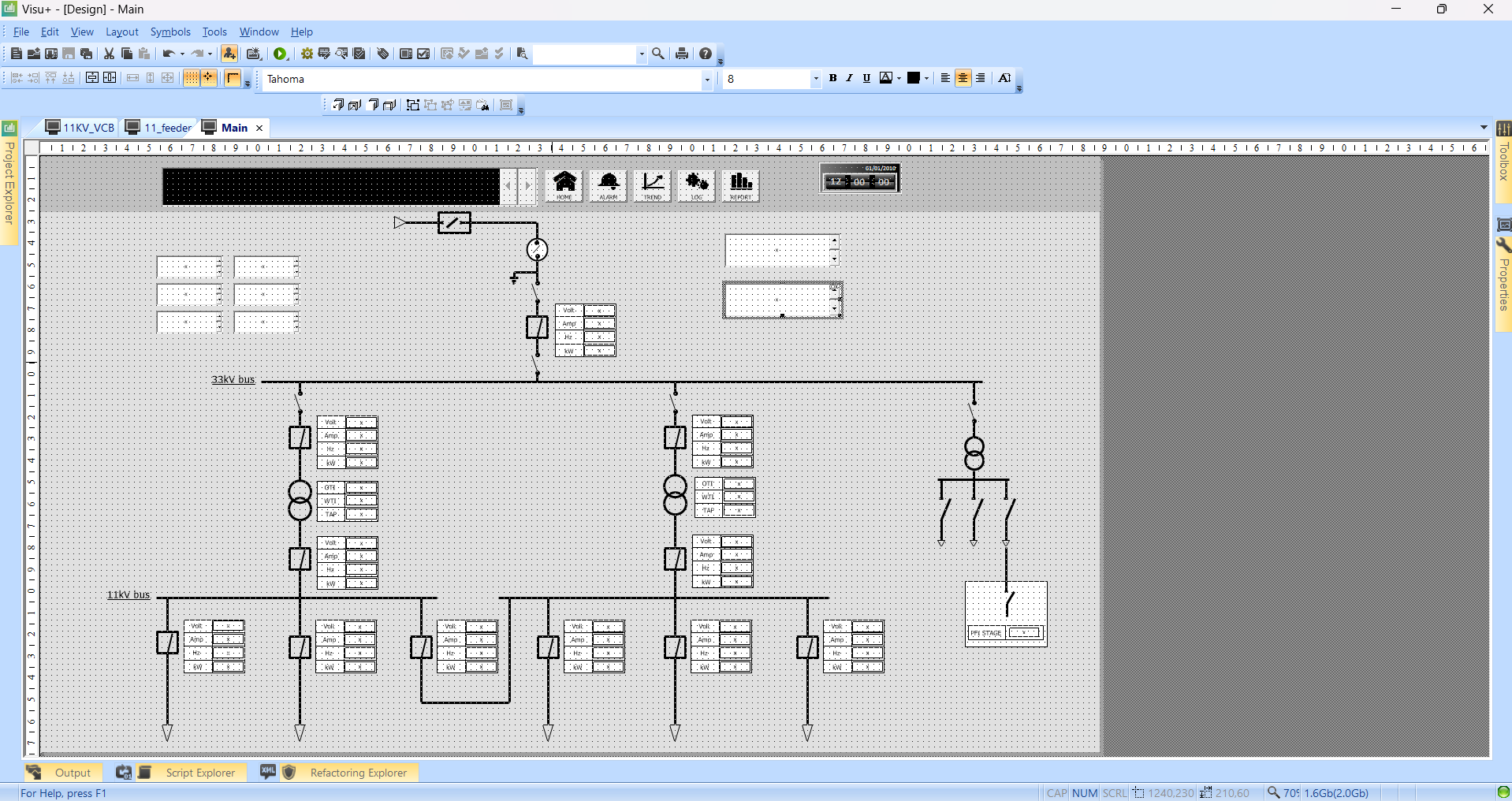
Task: Open the font size dropdown
Action: [816, 80]
